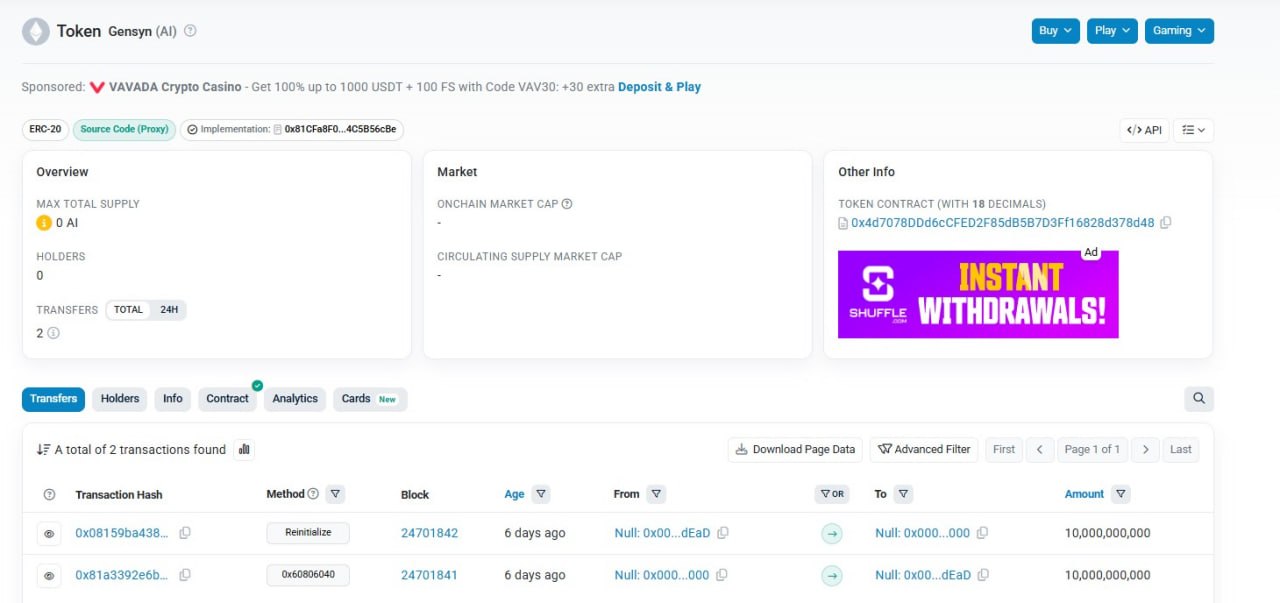Preview transaction 0x81a3392e6b with eye icon

[49, 576]
